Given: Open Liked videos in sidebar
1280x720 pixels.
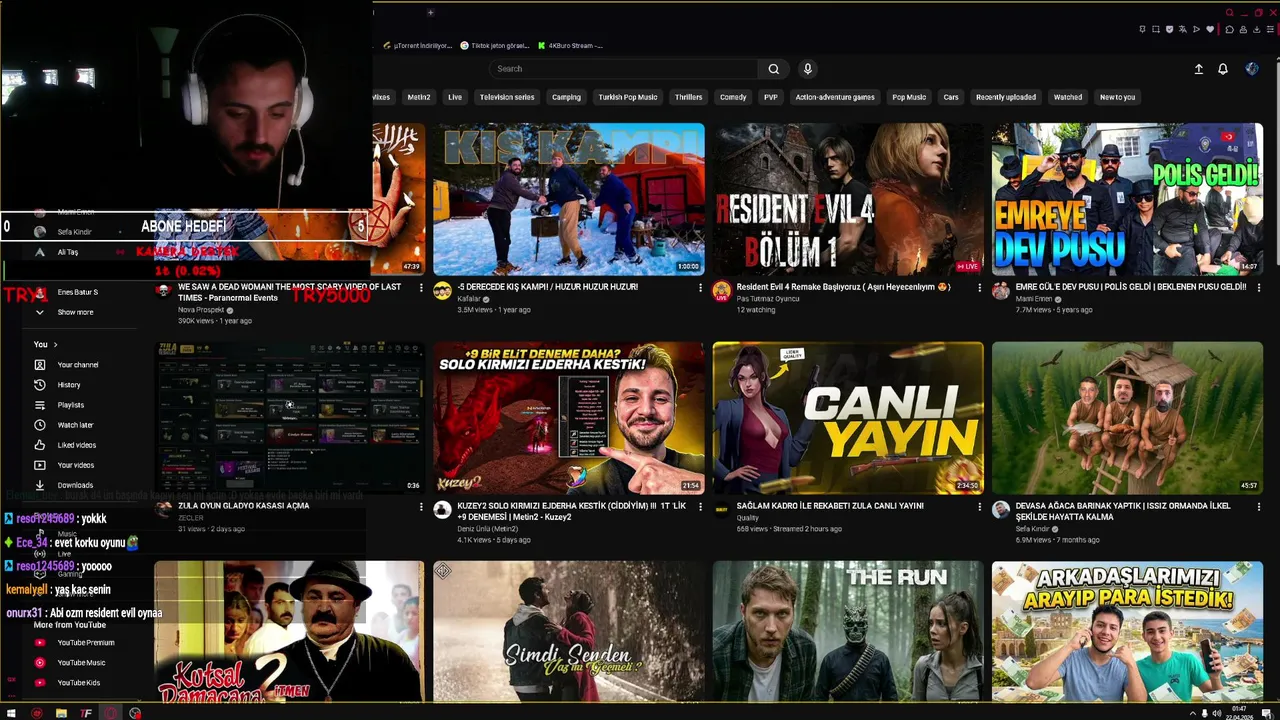Looking at the screenshot, I should click(x=77, y=445).
